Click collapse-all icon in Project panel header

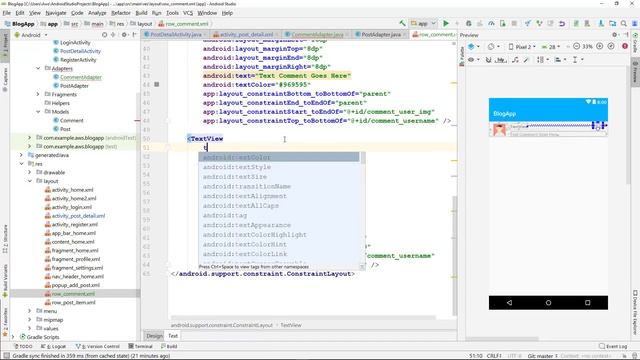[x=113, y=35]
